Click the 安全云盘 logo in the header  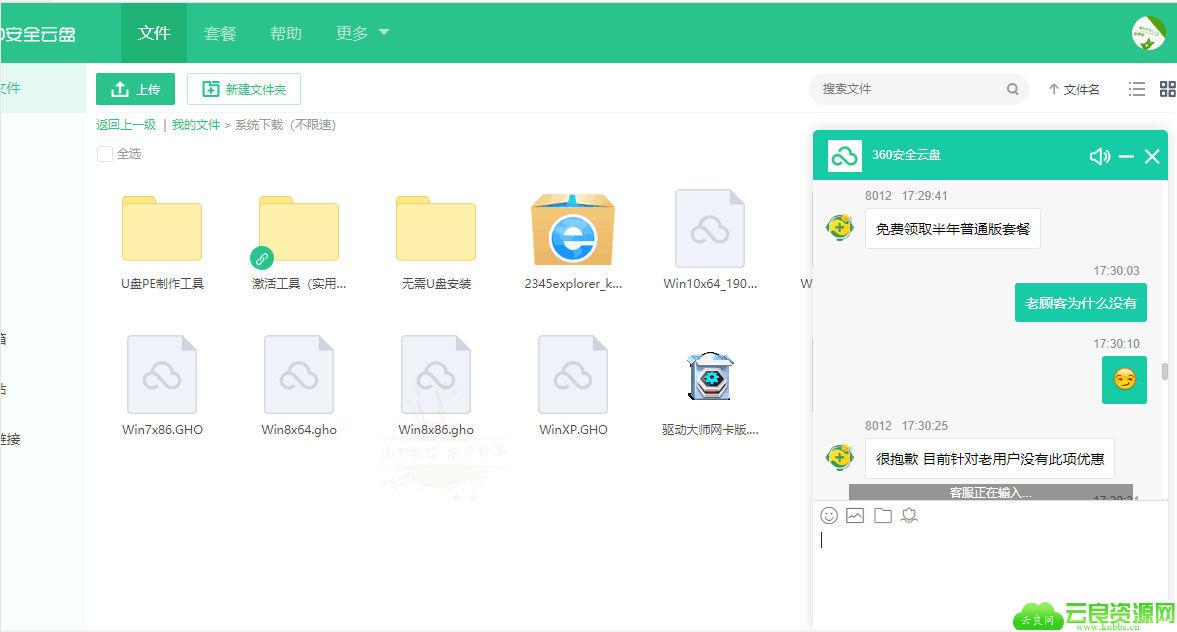38,34
